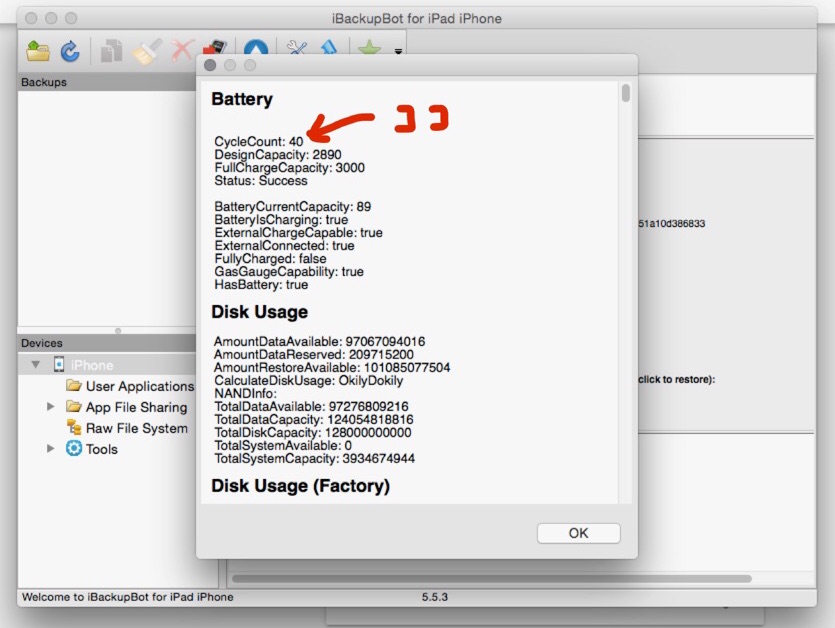Screen dimensions: 835x628
Task: Click the grayed duplicate files toolbar icon
Action: (x=111, y=52)
